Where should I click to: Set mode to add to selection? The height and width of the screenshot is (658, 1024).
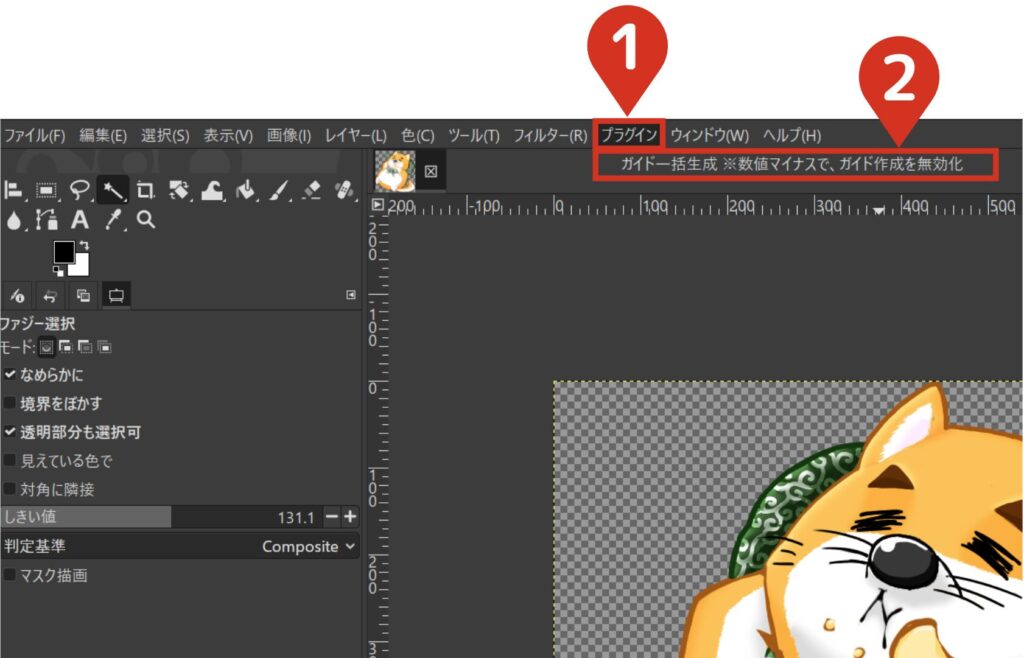[x=65, y=347]
